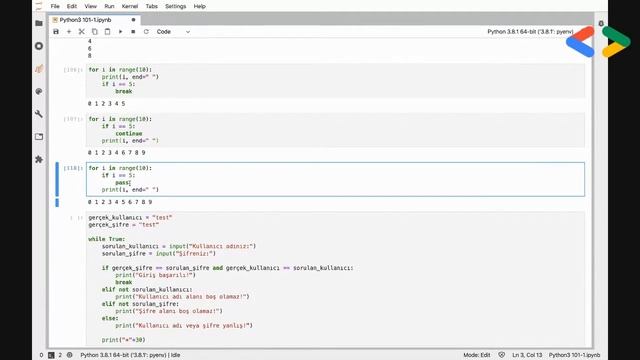Copy the selected cell using the copy icon

pos(94,31)
